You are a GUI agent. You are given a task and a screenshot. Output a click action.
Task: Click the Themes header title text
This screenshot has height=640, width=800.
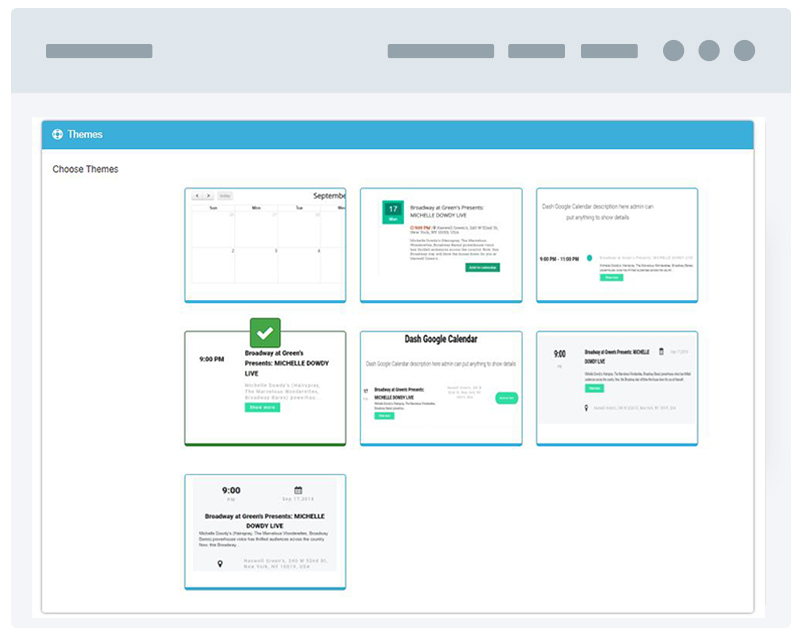pos(85,134)
